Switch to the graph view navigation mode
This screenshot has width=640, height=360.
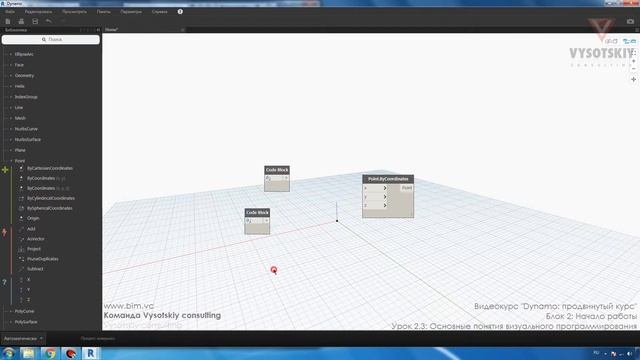tap(629, 41)
